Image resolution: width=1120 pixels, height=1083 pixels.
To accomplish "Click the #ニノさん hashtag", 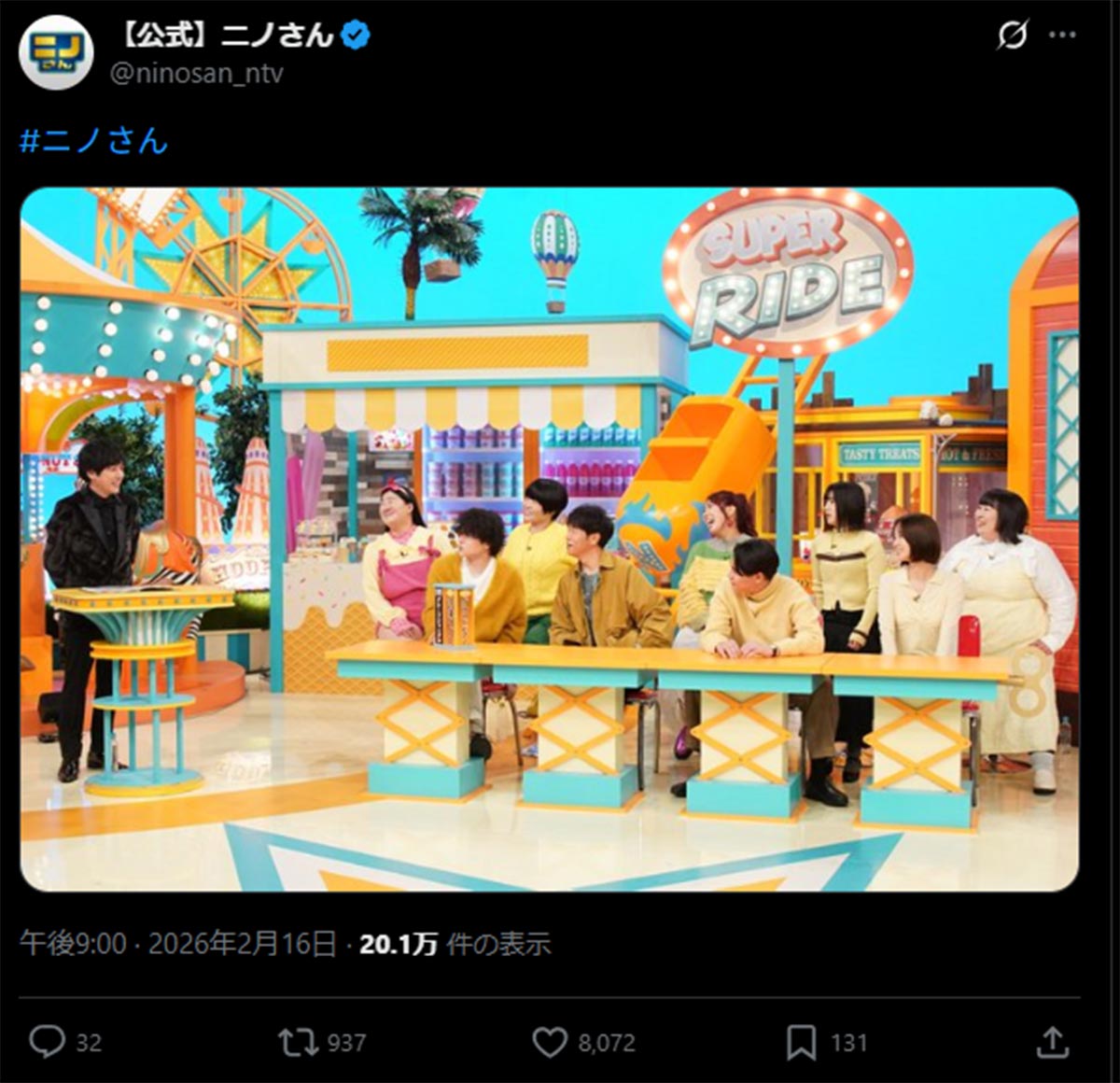I will tap(93, 141).
